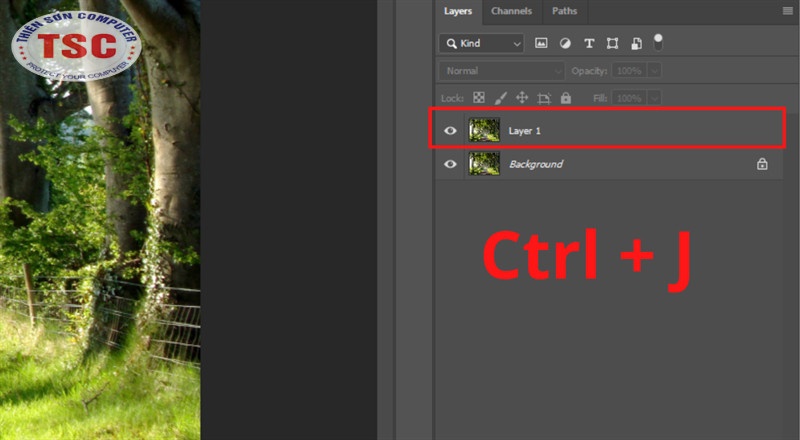
Task: Filter for pixel layers icon
Action: [x=542, y=44]
